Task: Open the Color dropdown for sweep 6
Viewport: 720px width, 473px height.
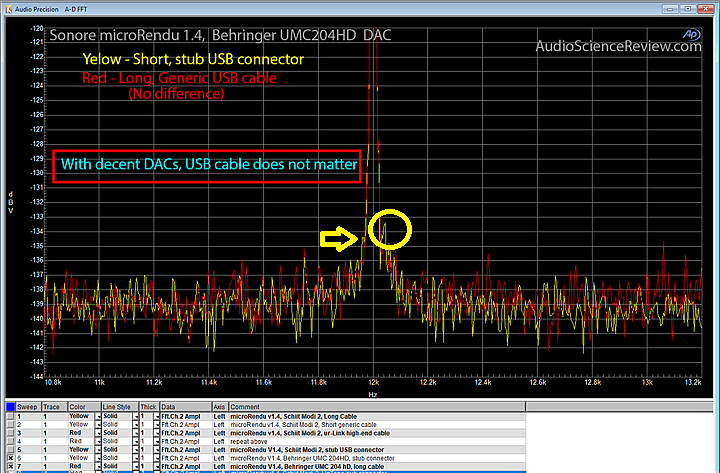Action: pyautogui.click(x=98, y=458)
